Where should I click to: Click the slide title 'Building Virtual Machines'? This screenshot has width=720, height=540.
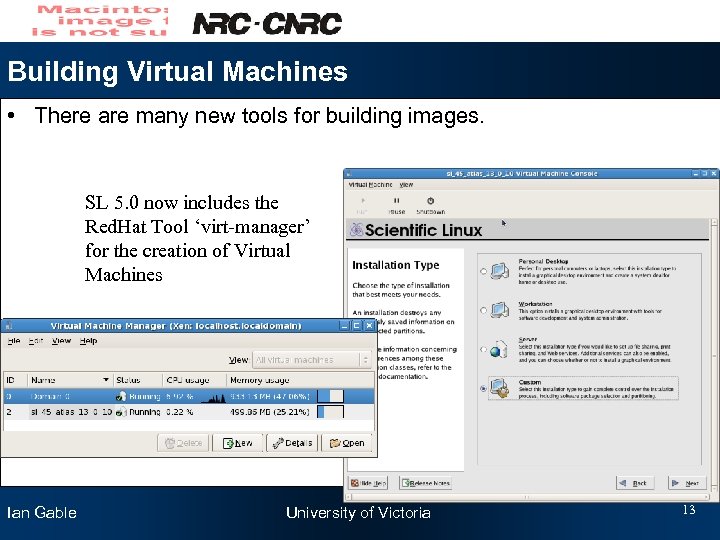pyautogui.click(x=178, y=72)
